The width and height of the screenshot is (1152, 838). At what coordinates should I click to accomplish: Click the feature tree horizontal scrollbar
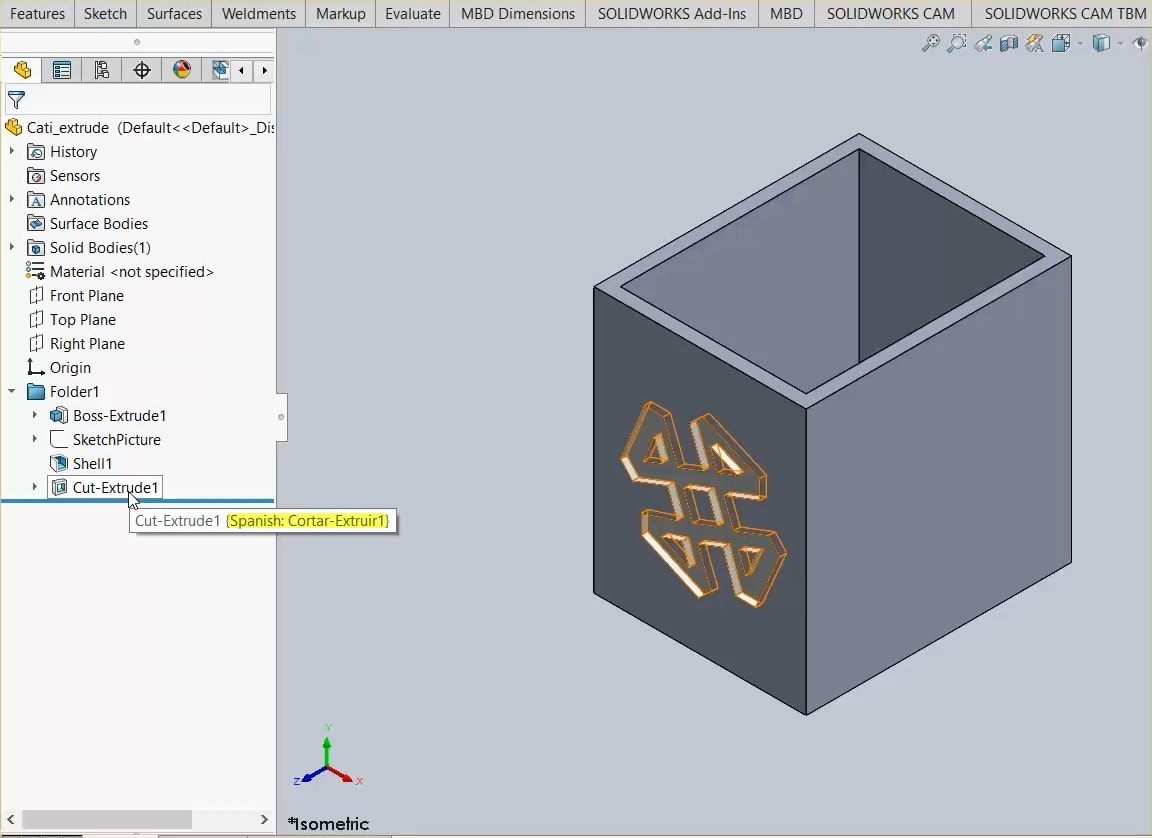[107, 819]
